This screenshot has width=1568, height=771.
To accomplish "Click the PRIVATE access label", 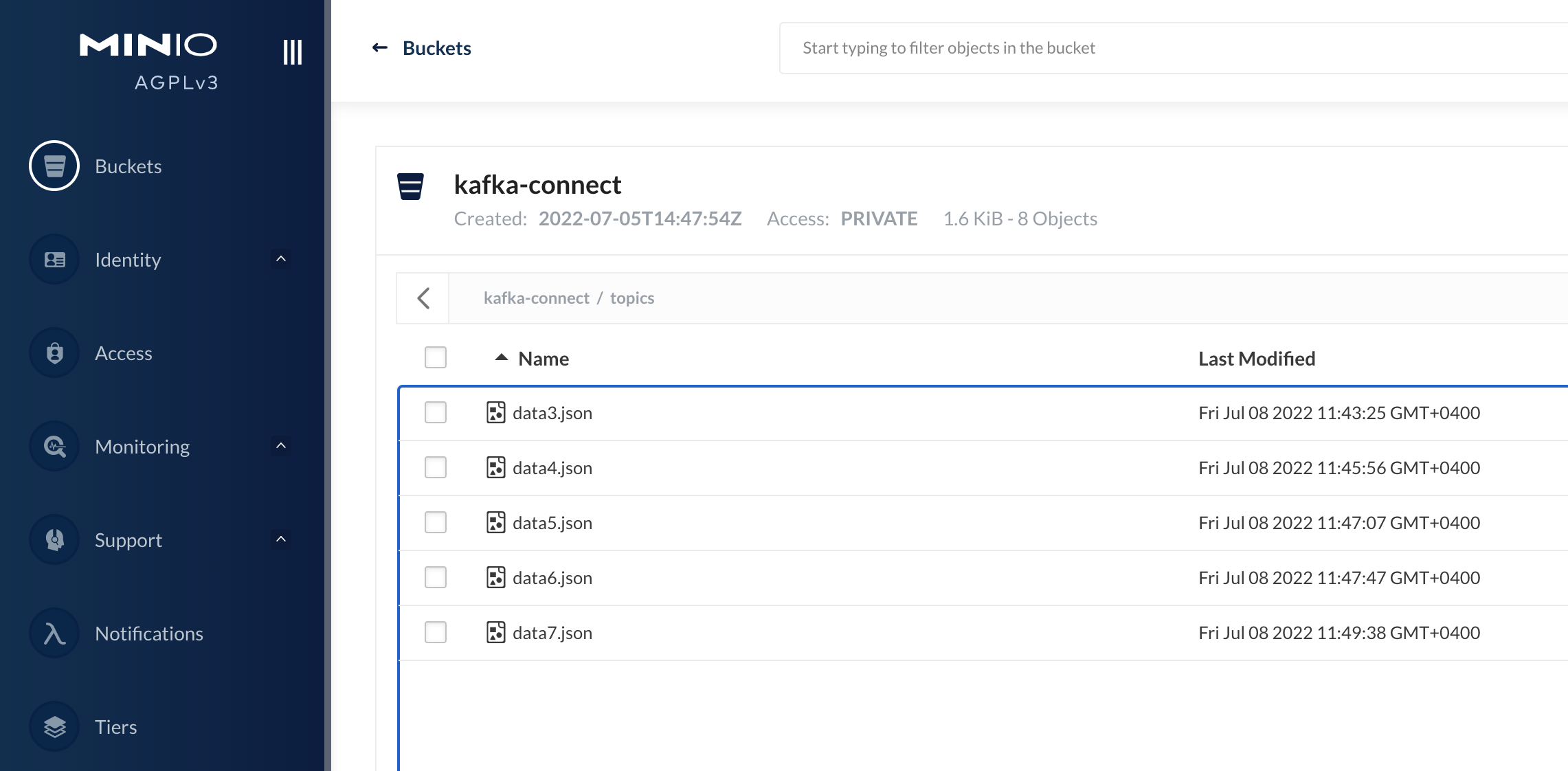I will (x=879, y=219).
